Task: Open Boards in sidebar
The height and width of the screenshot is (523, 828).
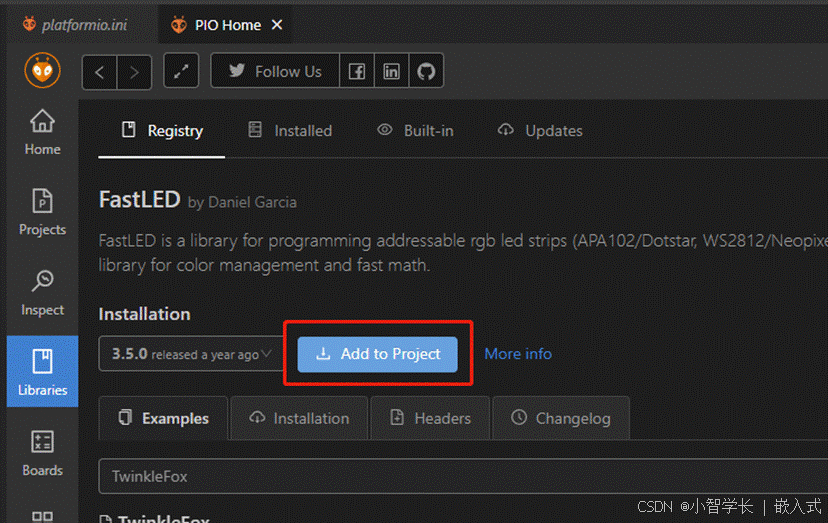Action: tap(42, 453)
